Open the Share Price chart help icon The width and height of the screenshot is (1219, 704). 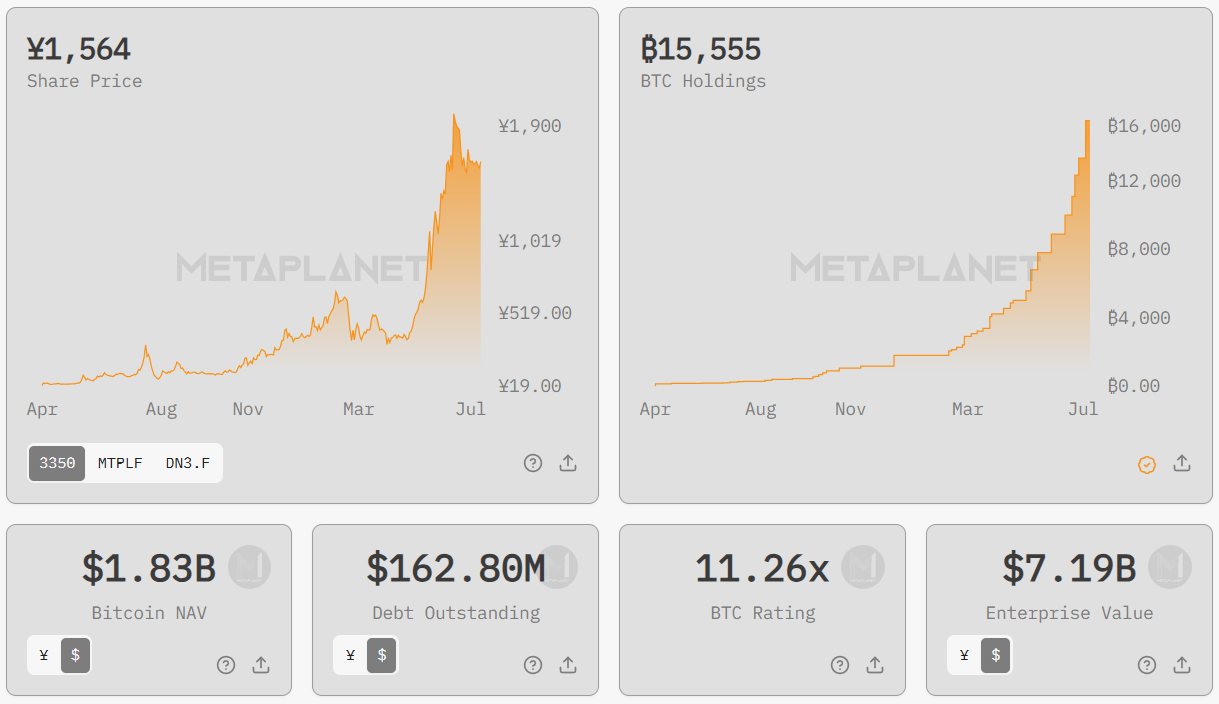coord(532,463)
